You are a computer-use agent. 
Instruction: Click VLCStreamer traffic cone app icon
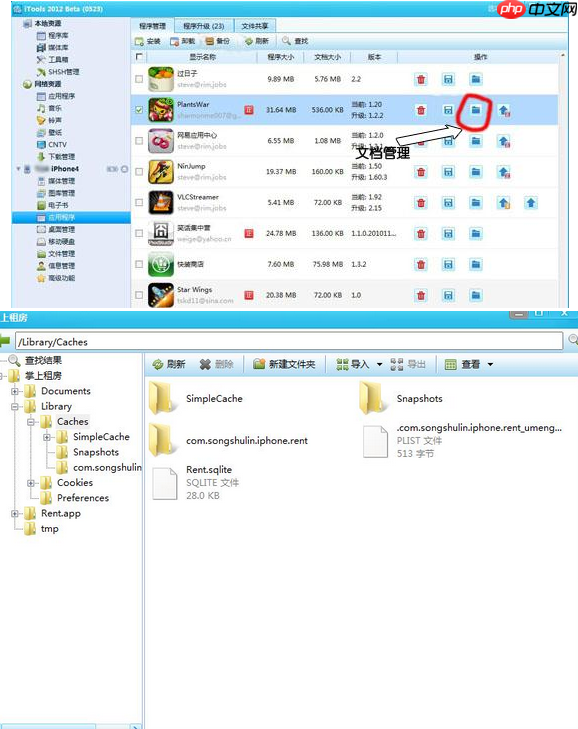(161, 202)
